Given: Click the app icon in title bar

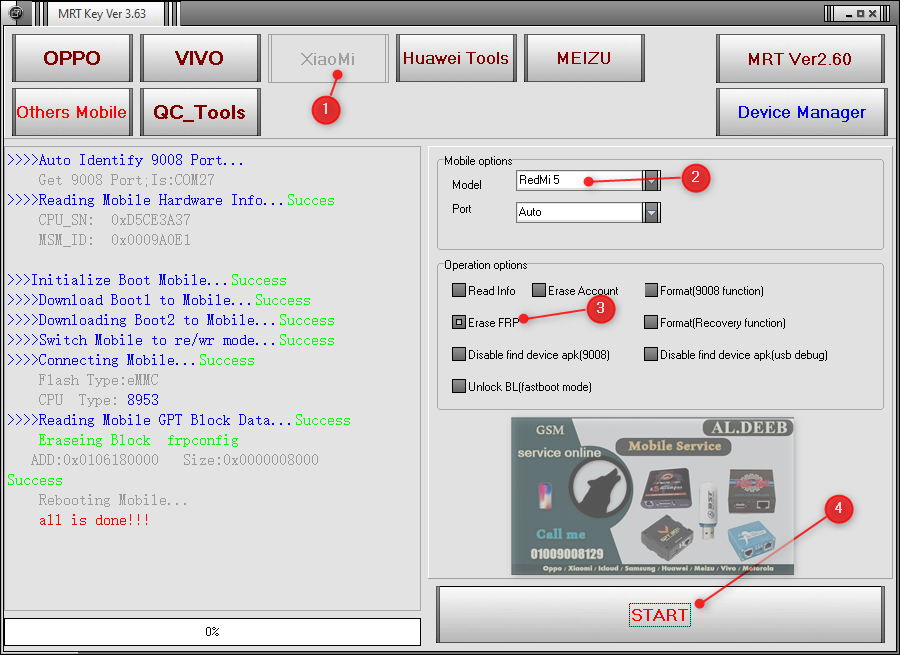Looking at the screenshot, I should pos(16,13).
